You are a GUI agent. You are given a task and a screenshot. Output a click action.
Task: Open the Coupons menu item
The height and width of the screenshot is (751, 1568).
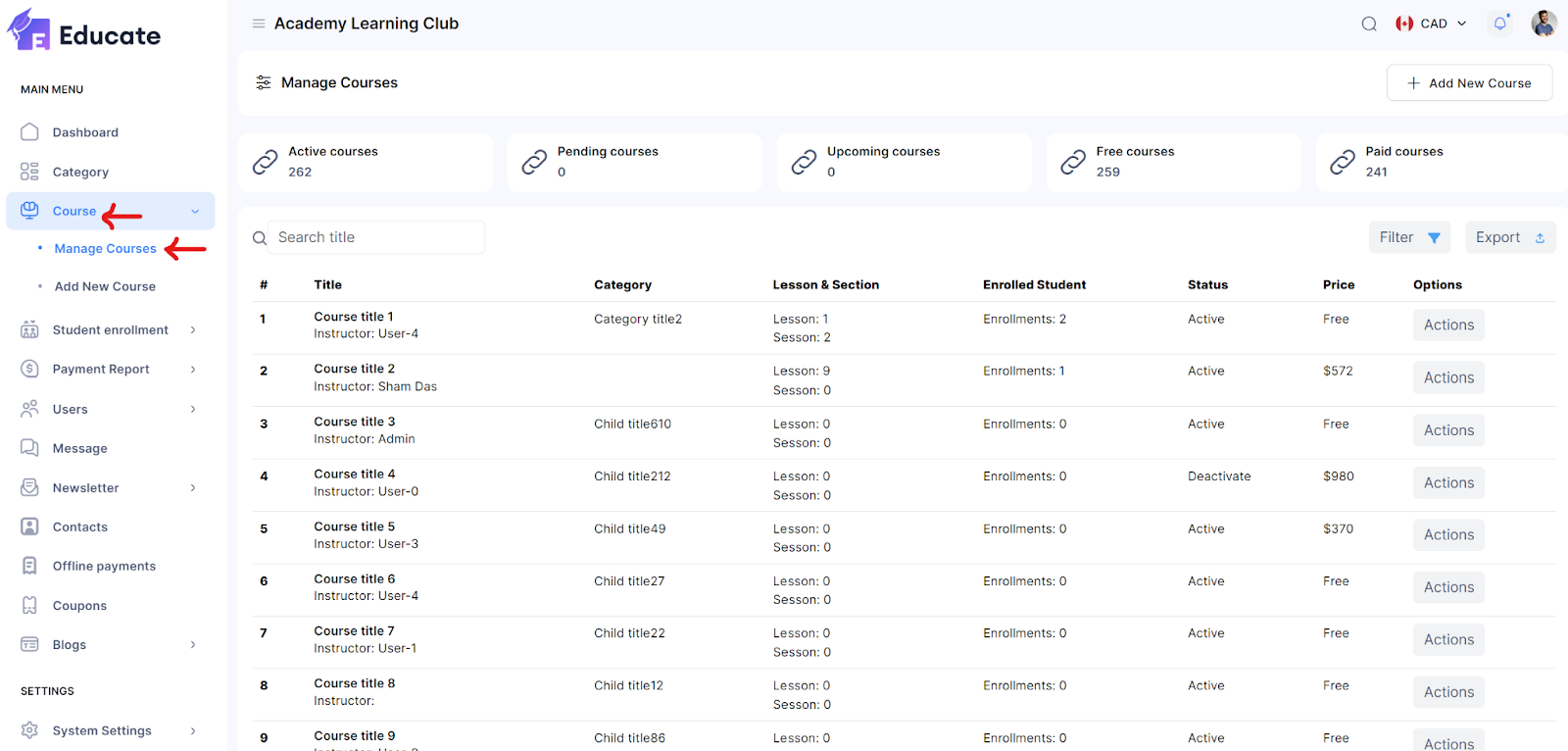click(79, 606)
